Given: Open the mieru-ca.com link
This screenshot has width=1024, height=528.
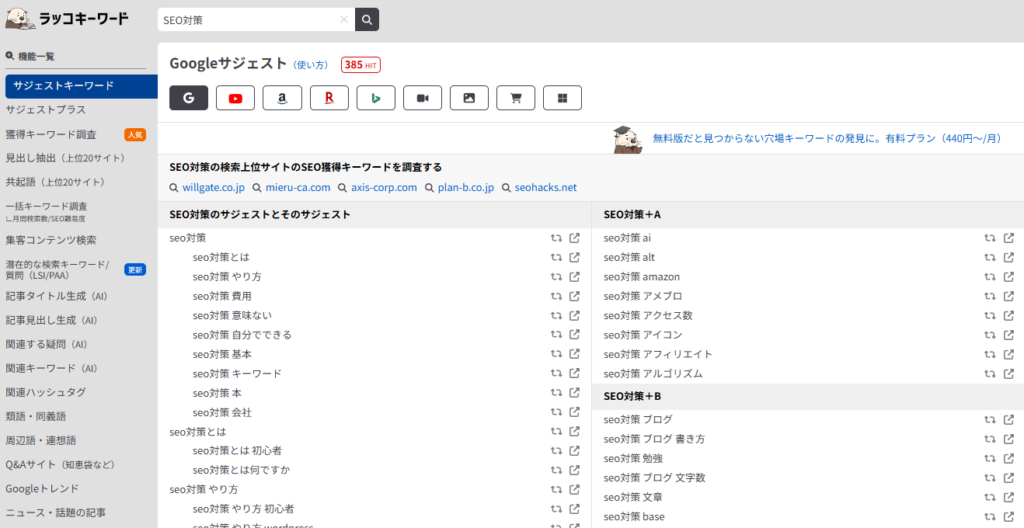Looking at the screenshot, I should (x=298, y=188).
